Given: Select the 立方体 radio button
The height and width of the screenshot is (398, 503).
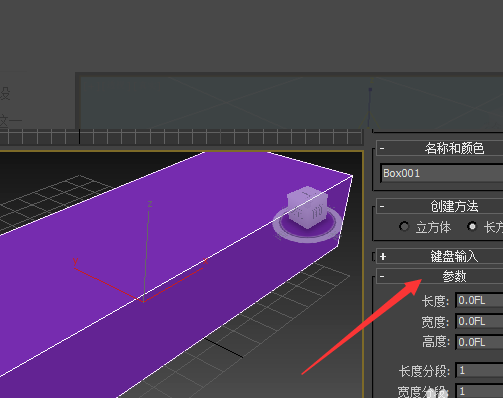Looking at the screenshot, I should 404,227.
